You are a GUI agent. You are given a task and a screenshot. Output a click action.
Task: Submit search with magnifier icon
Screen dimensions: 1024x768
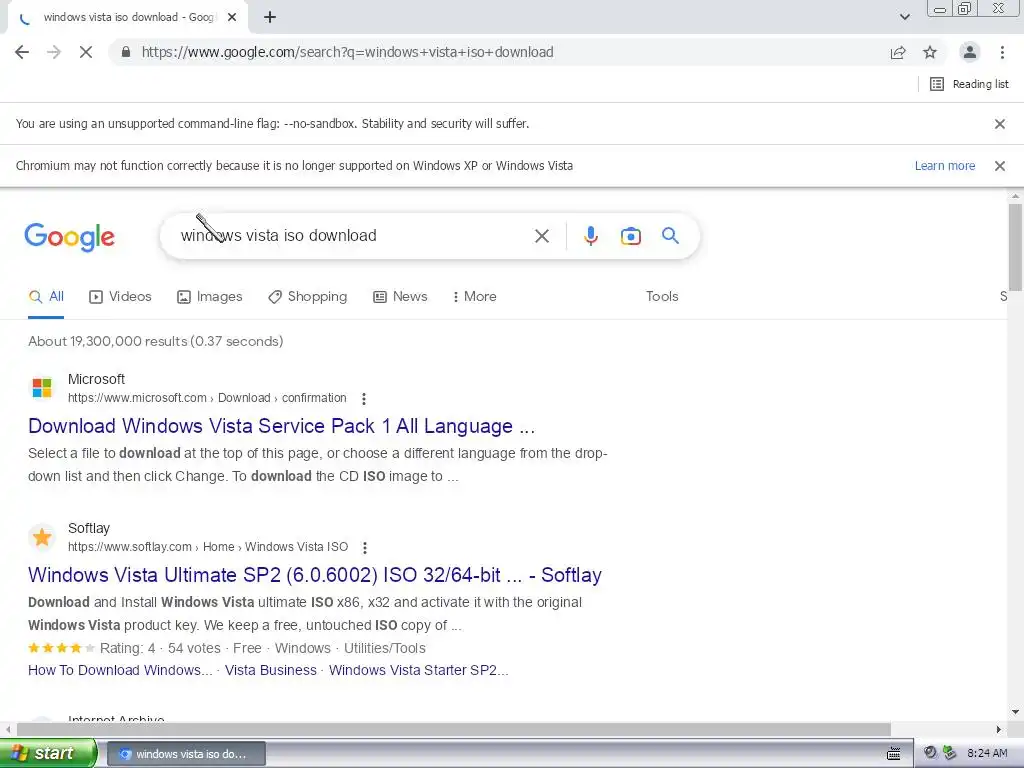[670, 236]
